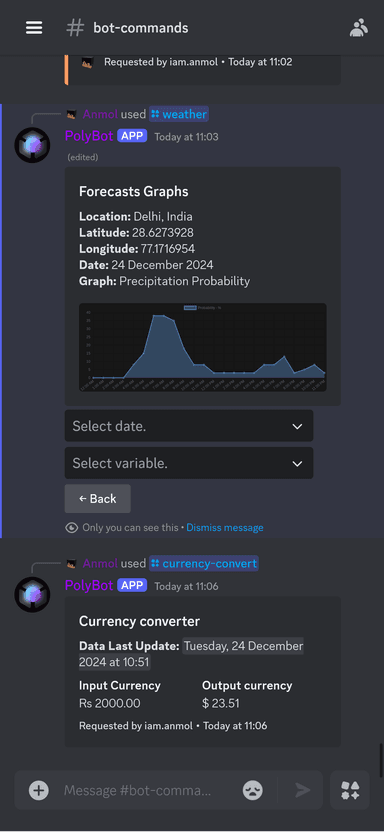Show the member list icon
This screenshot has width=384, height=832.
pos(359,28)
